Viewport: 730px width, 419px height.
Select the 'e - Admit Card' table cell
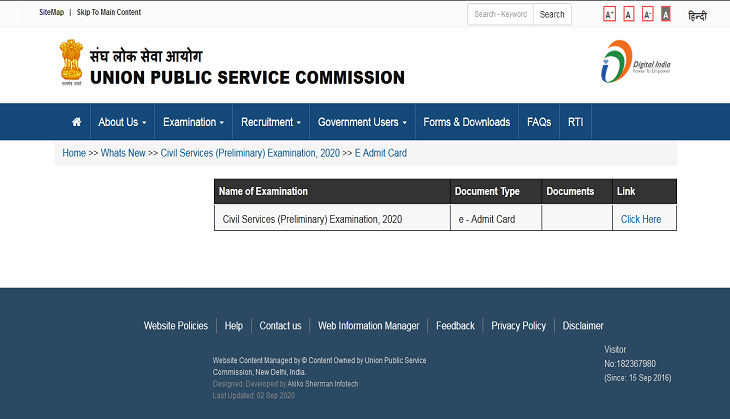496,217
